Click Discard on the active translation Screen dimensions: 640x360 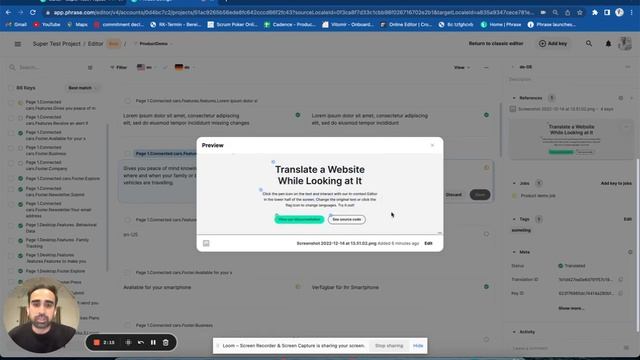pos(453,195)
